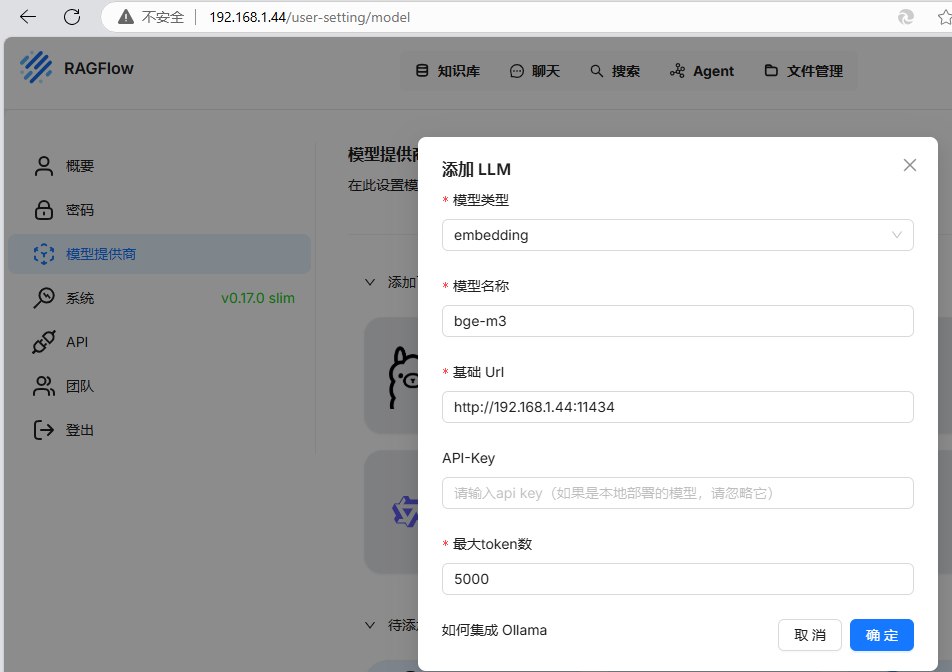Select the API sidebar icon
The height and width of the screenshot is (672, 952).
point(43,341)
